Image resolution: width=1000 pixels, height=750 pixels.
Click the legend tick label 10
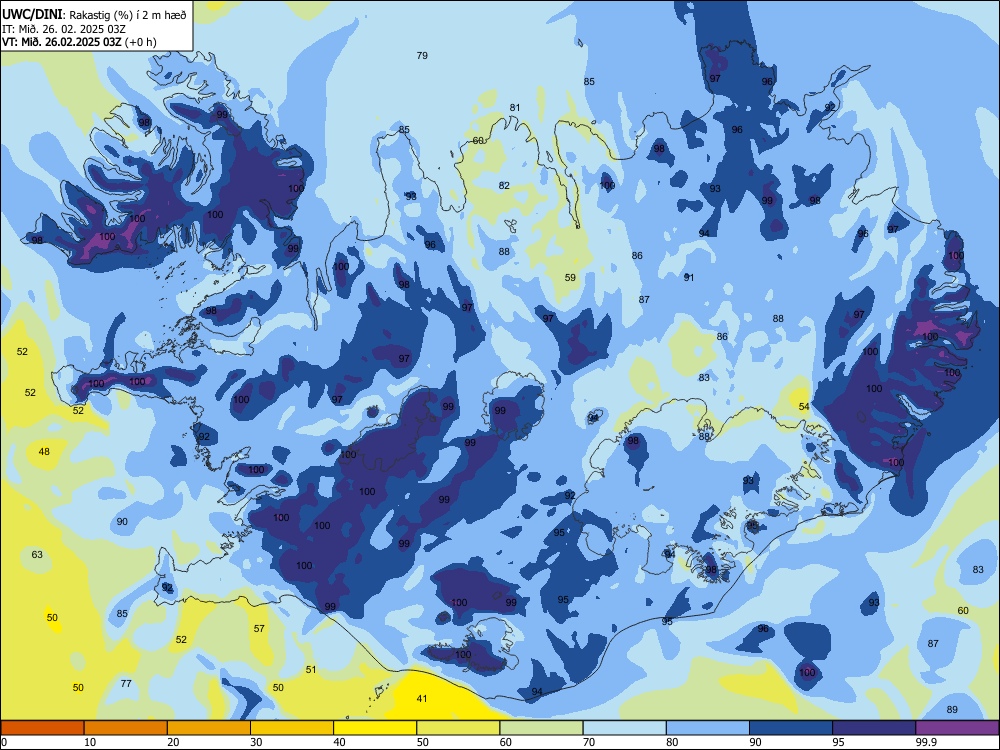[90, 742]
